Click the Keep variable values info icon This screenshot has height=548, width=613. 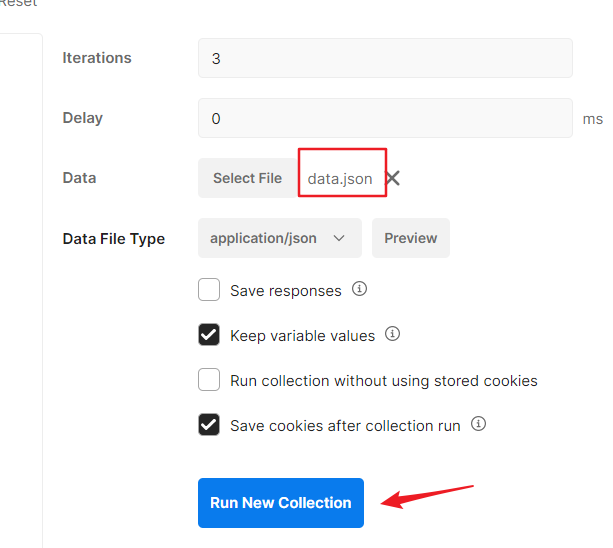393,334
